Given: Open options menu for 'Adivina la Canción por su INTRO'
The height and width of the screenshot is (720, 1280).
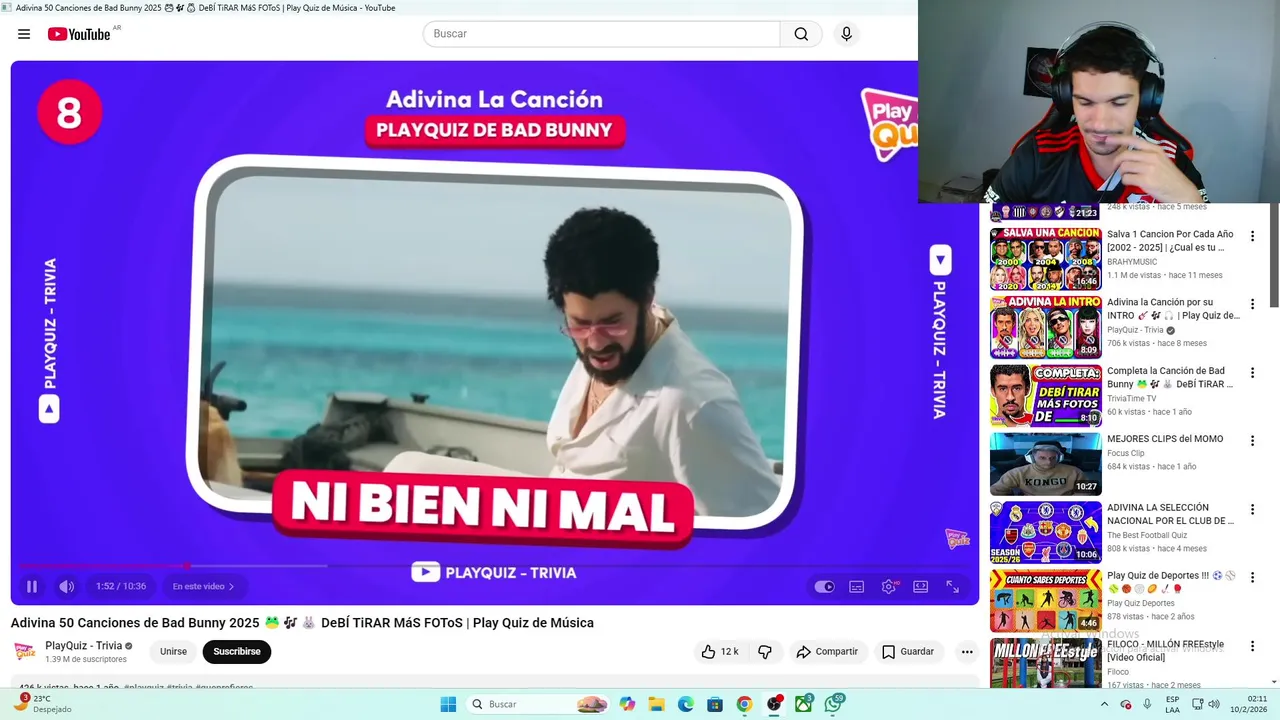Looking at the screenshot, I should point(1252,305).
